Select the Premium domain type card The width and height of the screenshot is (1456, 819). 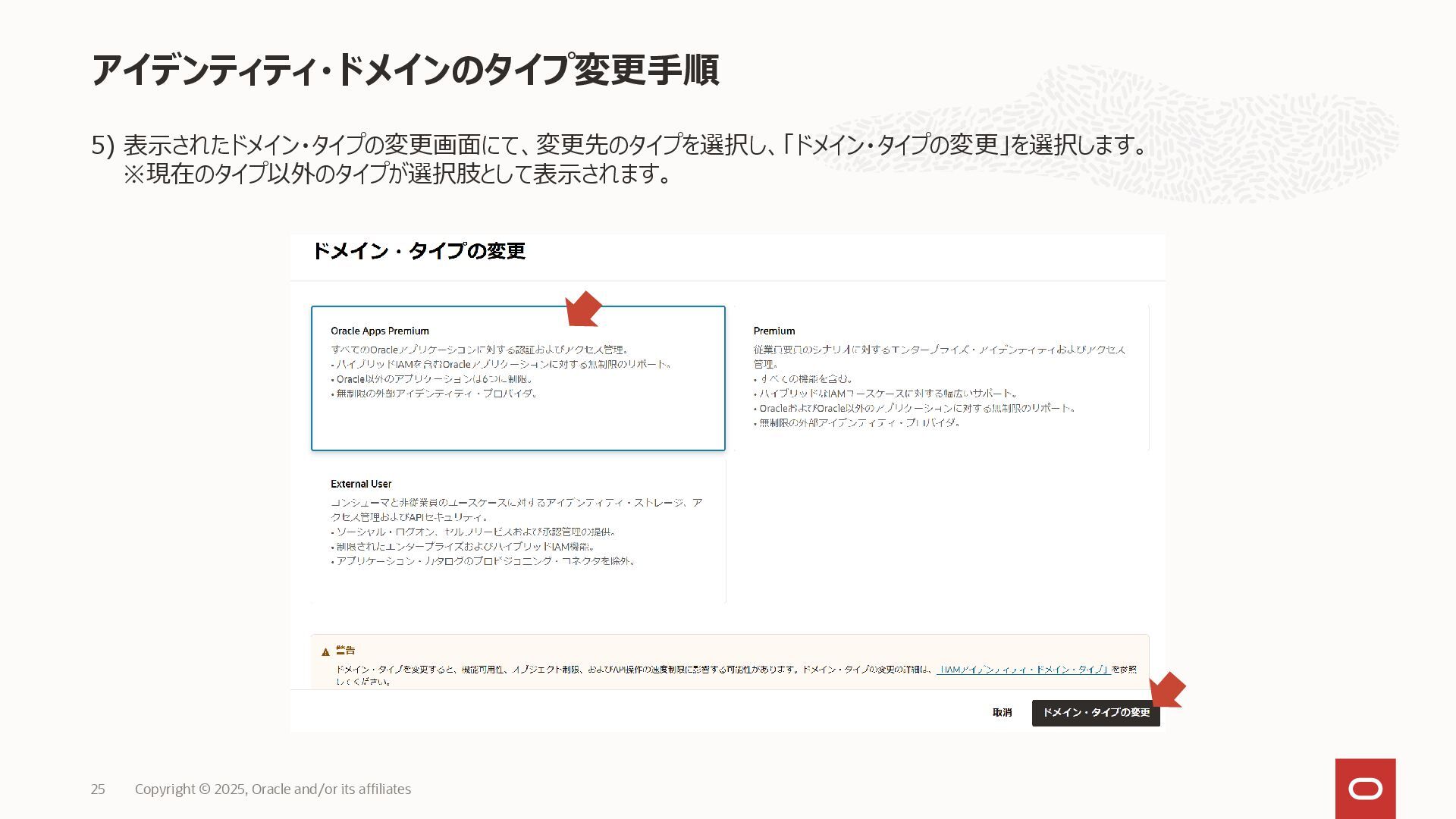click(941, 378)
